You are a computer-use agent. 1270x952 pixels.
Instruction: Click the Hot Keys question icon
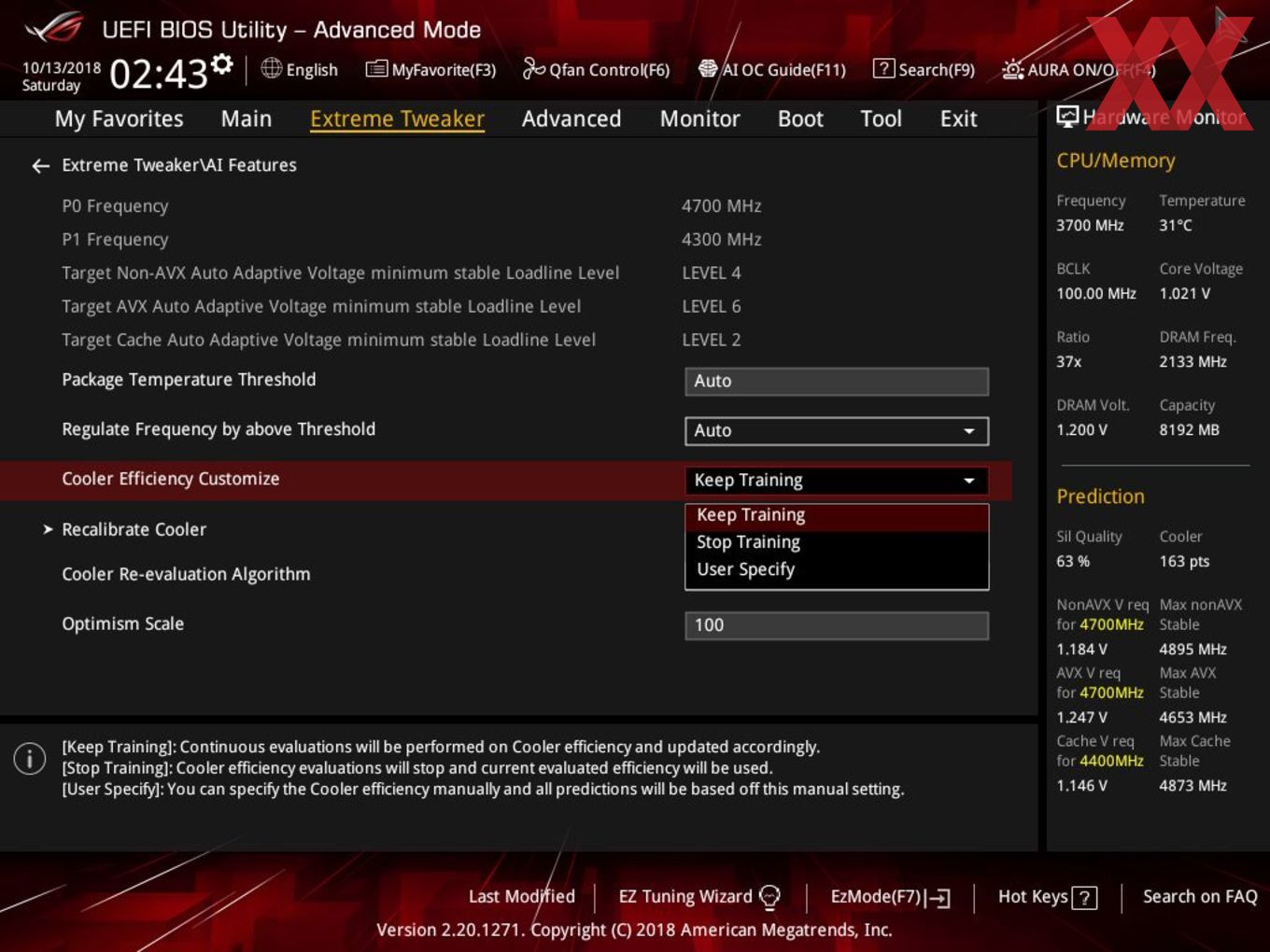tap(1084, 898)
